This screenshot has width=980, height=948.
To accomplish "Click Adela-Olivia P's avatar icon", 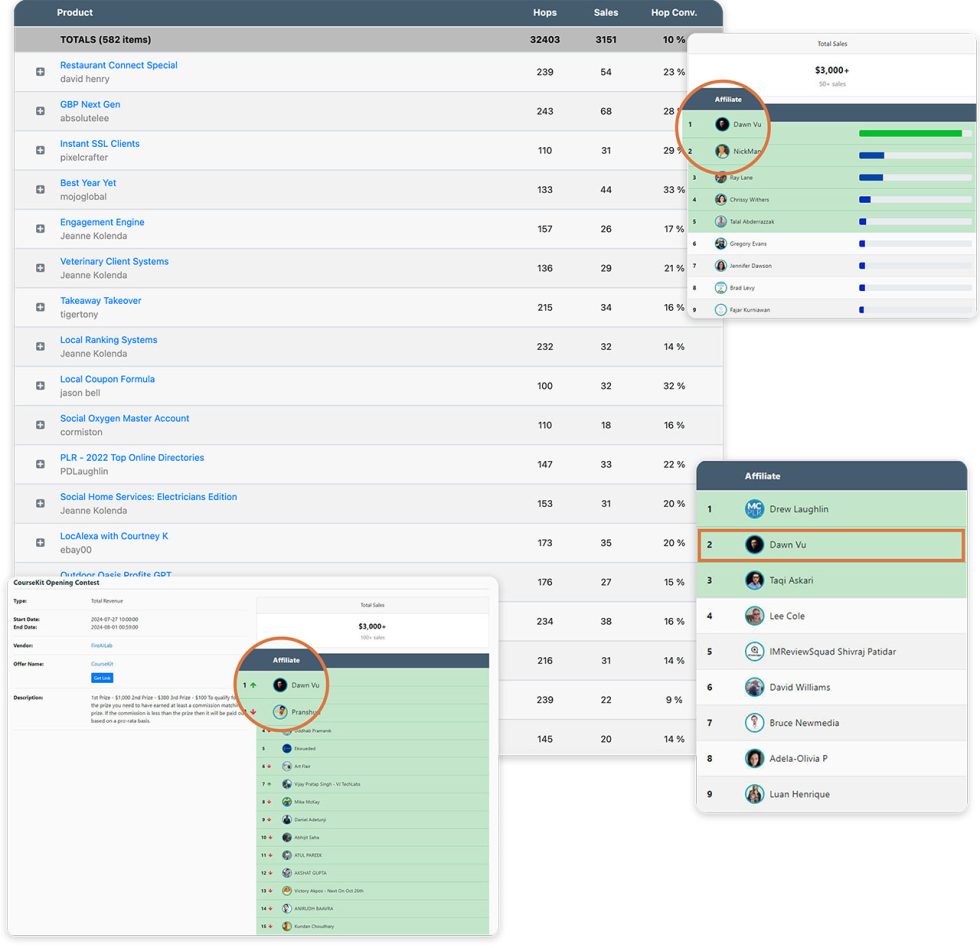I will click(x=754, y=758).
